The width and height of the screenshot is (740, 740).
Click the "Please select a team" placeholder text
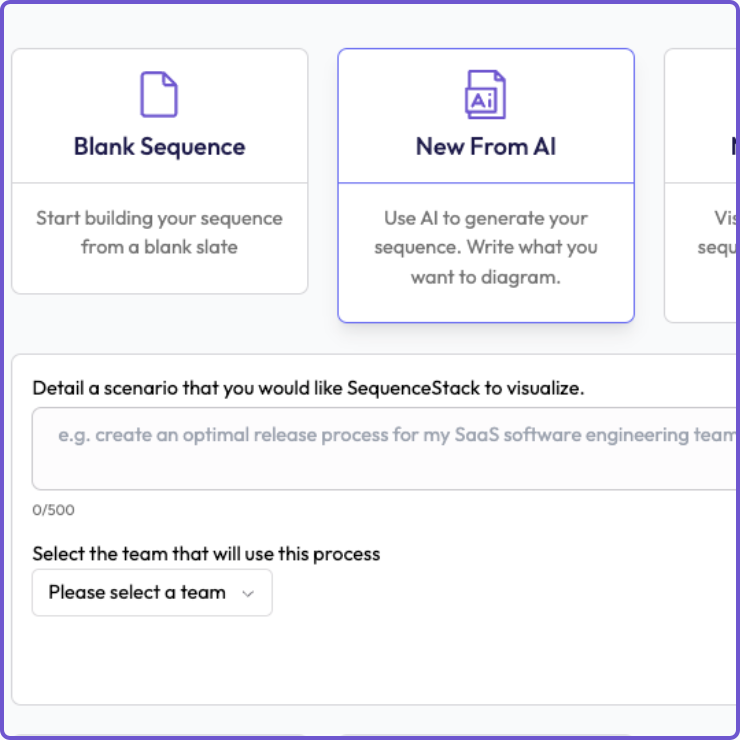tap(137, 593)
